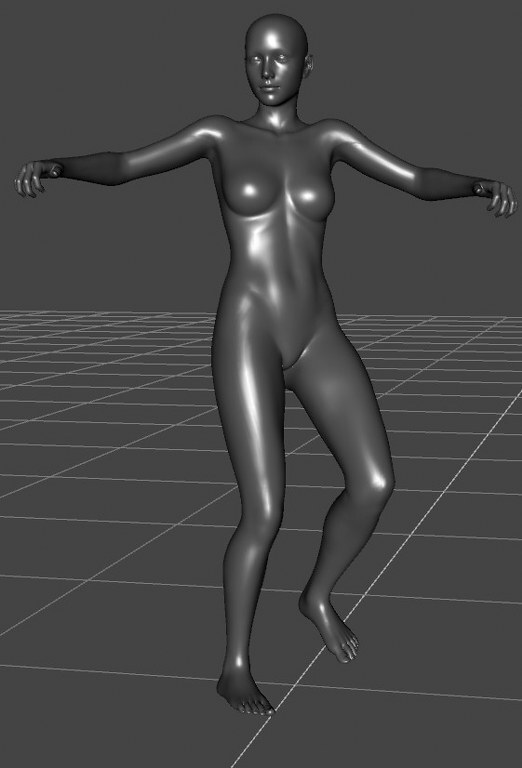This screenshot has height=768, width=522.
Task: Select the wrist joint knob beside left-side hand
Action: tap(54, 170)
